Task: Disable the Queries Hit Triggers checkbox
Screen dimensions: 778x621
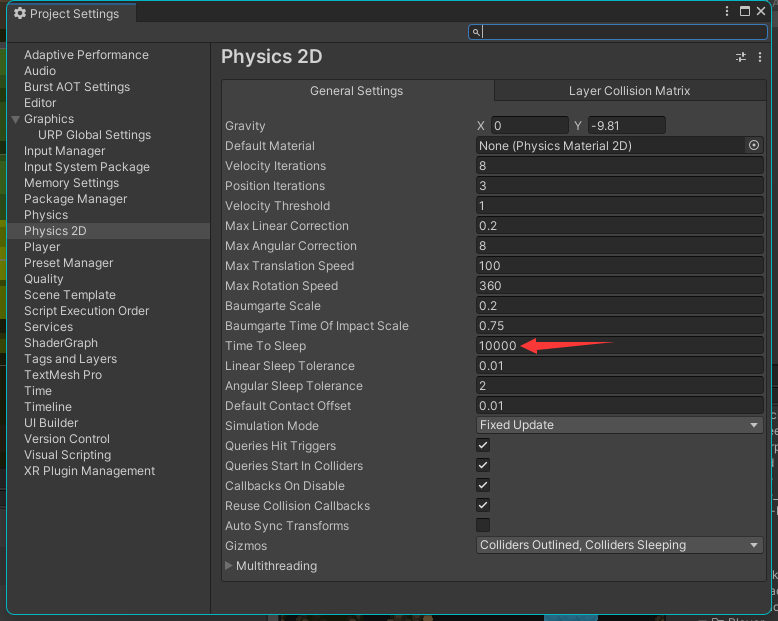Action: pyautogui.click(x=483, y=445)
